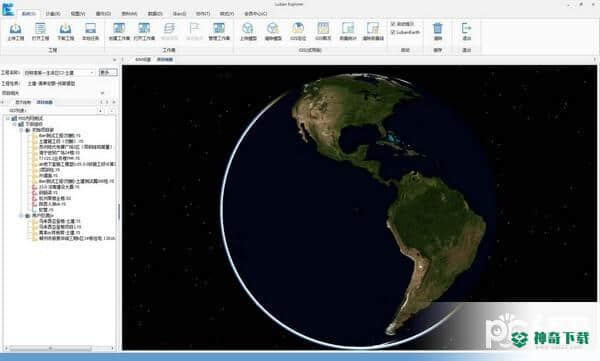Open the second ribbon menu tab

coord(53,13)
